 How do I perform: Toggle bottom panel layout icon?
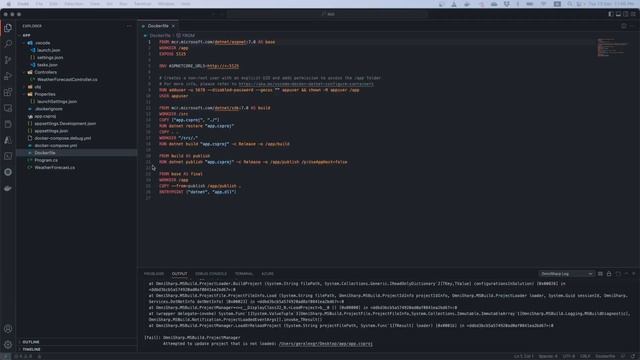click(618, 14)
